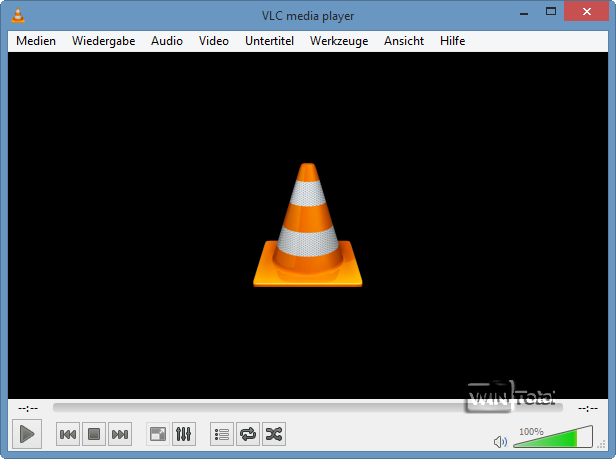Toggle loop repeat mode
This screenshot has width=616, height=459.
(x=248, y=434)
